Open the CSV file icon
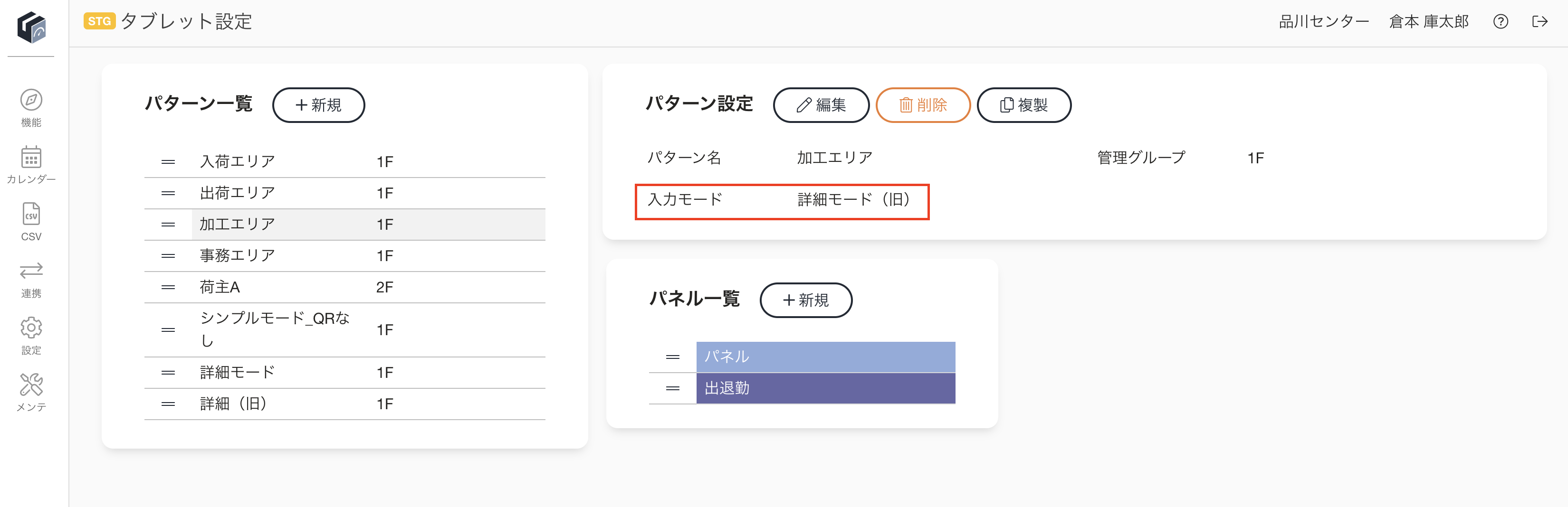 (31, 214)
